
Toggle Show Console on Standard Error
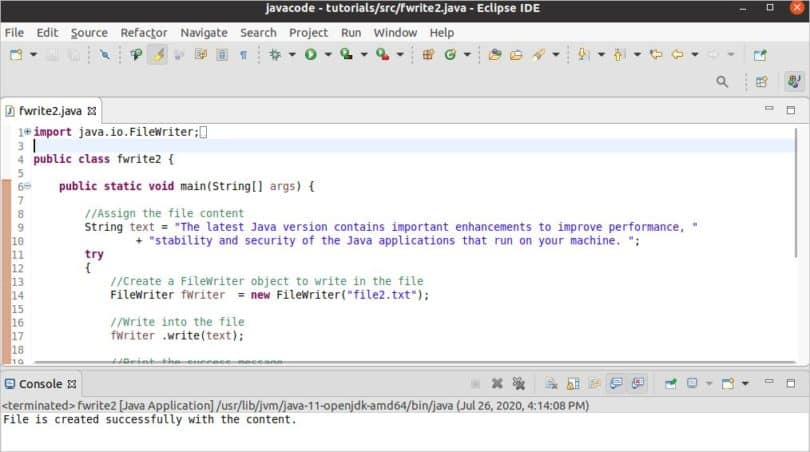[x=638, y=383]
